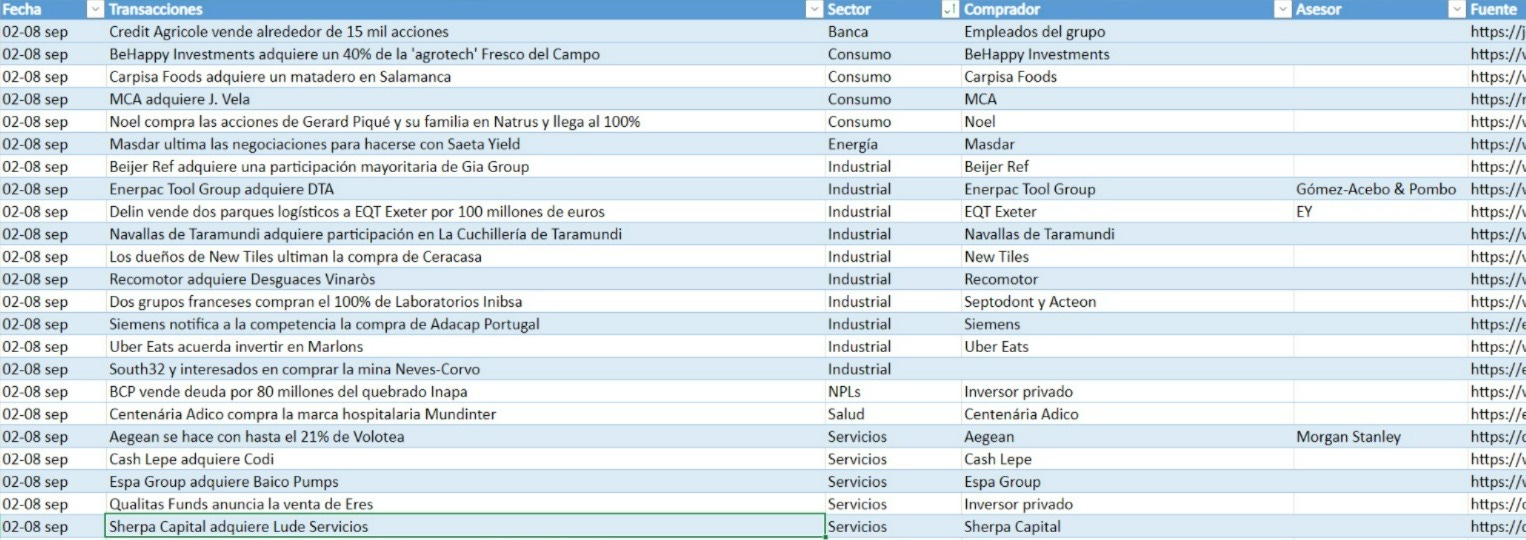Select the 'Servicios' sector in the Cash Lepe row
Screen dimensions: 1526x540
click(892, 459)
